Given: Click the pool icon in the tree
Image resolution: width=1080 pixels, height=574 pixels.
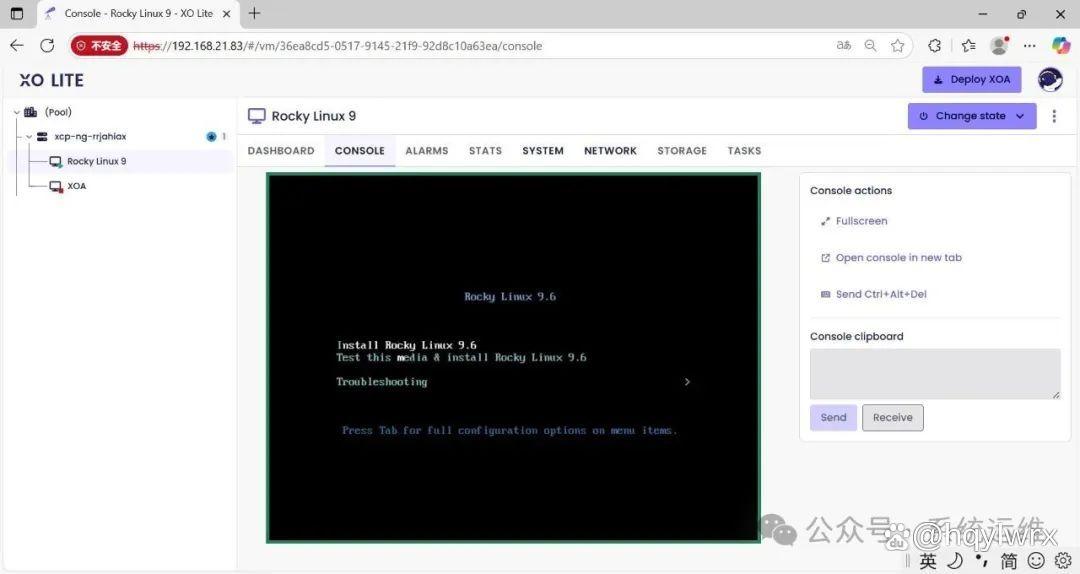Looking at the screenshot, I should point(30,112).
